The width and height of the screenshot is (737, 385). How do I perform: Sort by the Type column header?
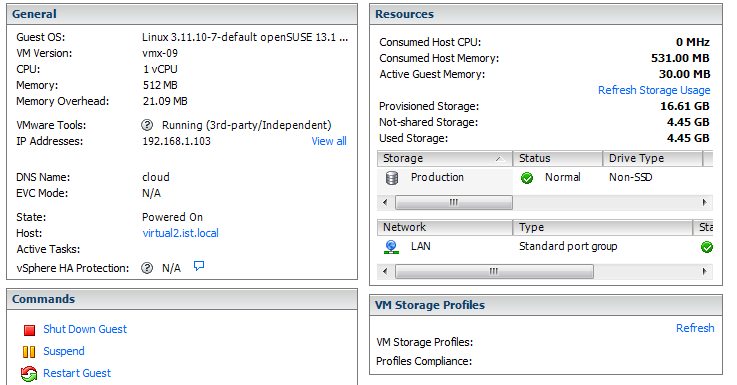603,228
